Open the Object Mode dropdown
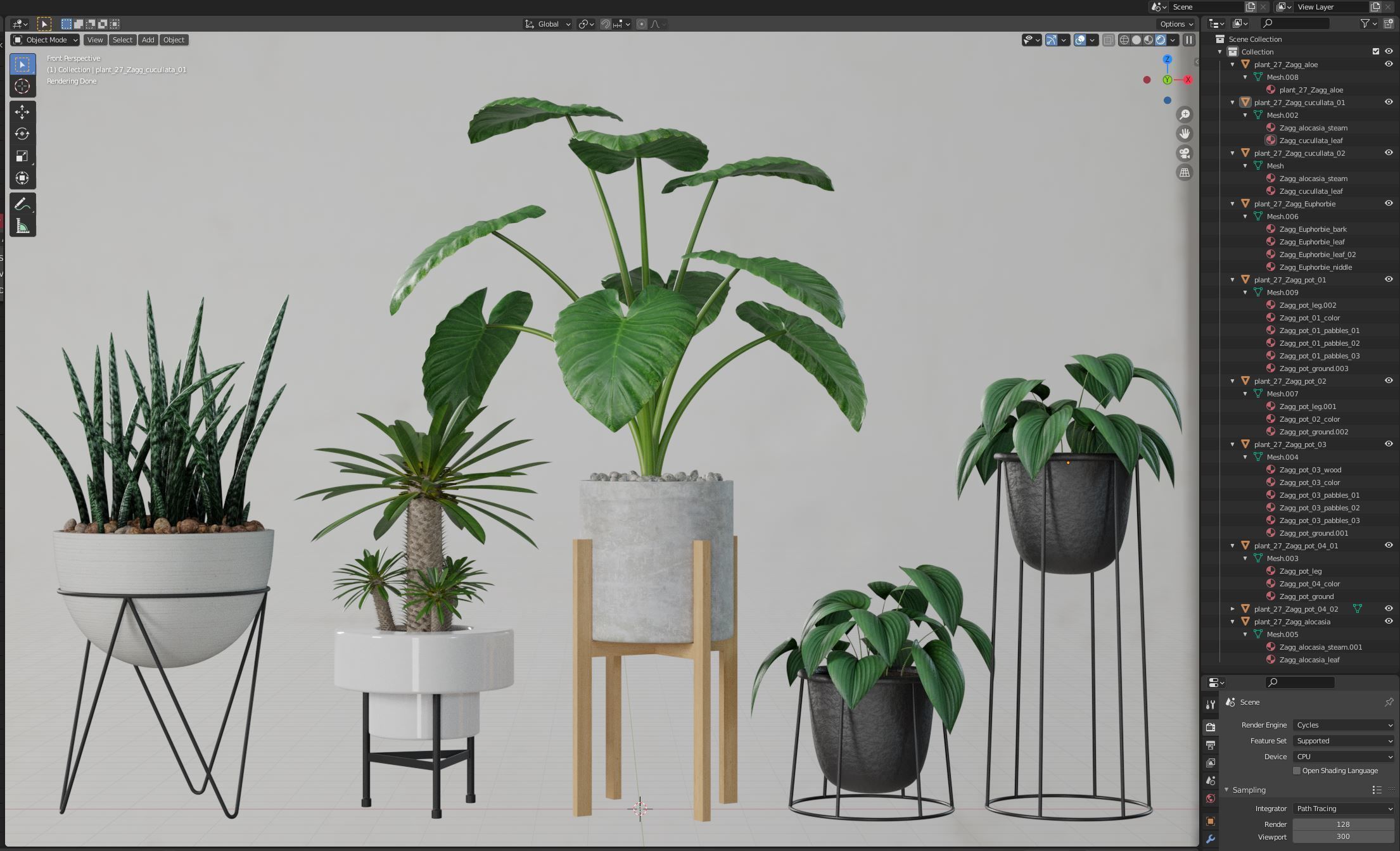 coord(45,40)
